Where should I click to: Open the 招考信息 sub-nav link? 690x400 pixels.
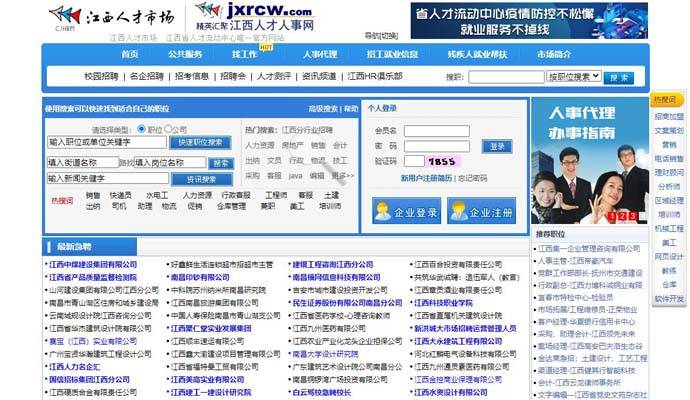click(x=192, y=76)
